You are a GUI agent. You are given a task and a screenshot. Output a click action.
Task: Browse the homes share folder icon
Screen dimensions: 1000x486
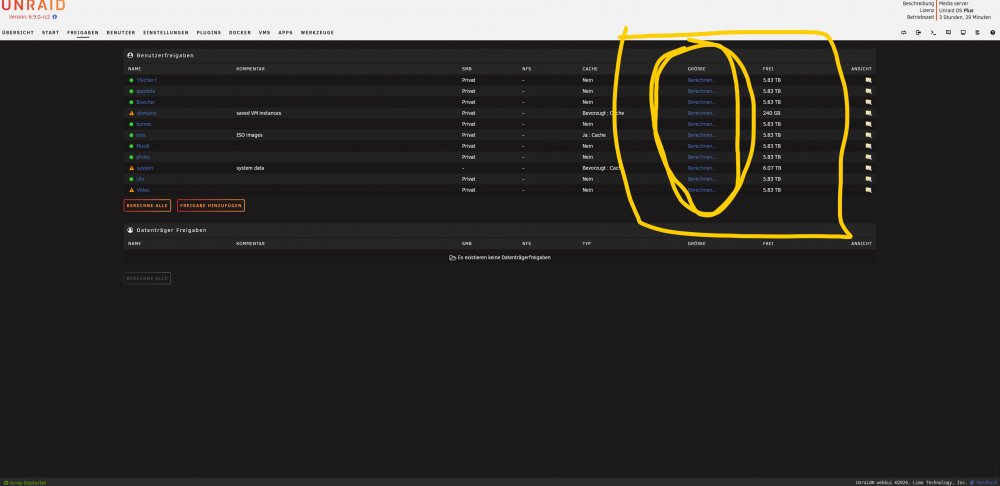click(868, 124)
